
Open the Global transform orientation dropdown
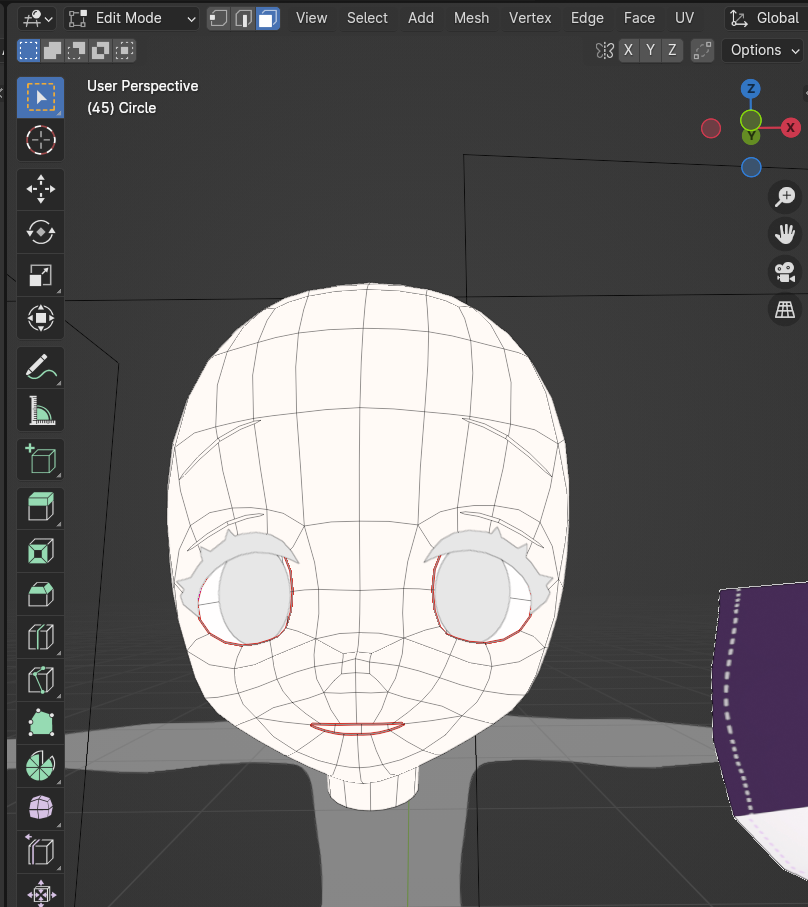point(766,19)
